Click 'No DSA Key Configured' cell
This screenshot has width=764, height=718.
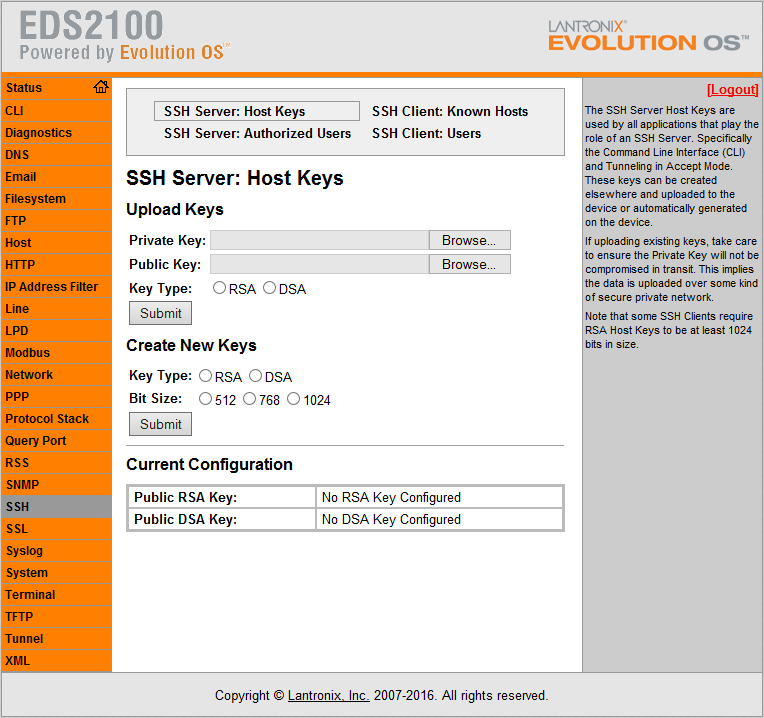tap(439, 519)
